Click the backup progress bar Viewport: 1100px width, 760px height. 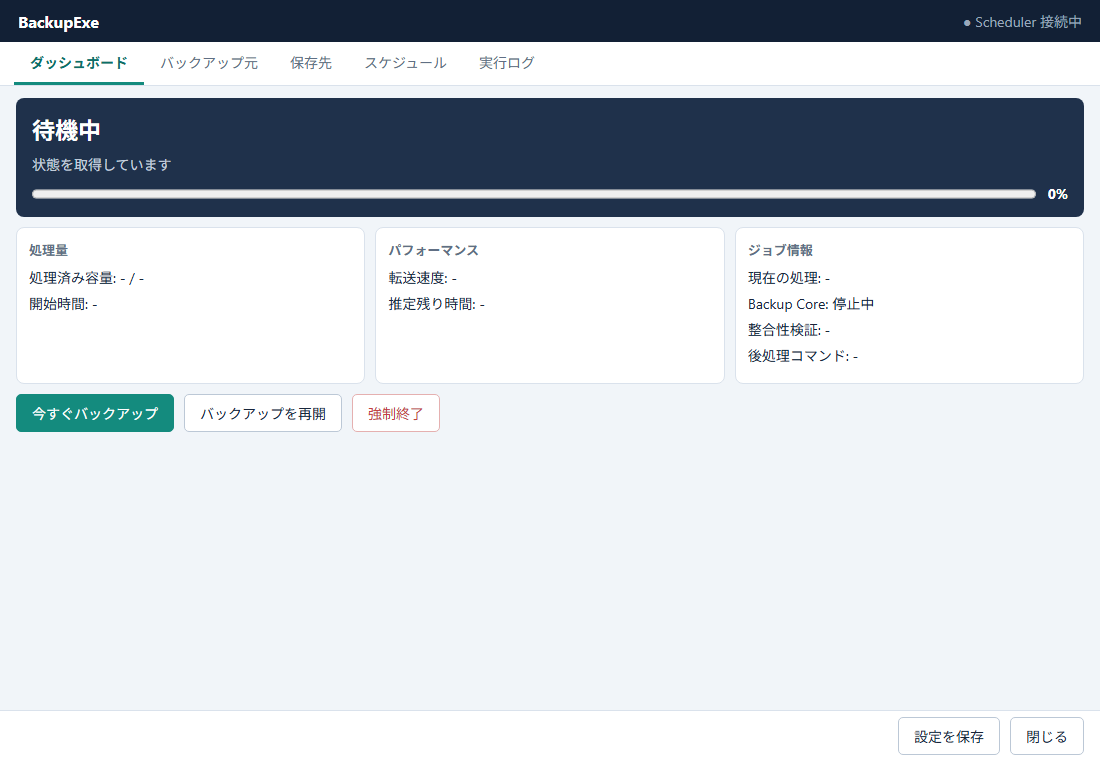point(534,194)
